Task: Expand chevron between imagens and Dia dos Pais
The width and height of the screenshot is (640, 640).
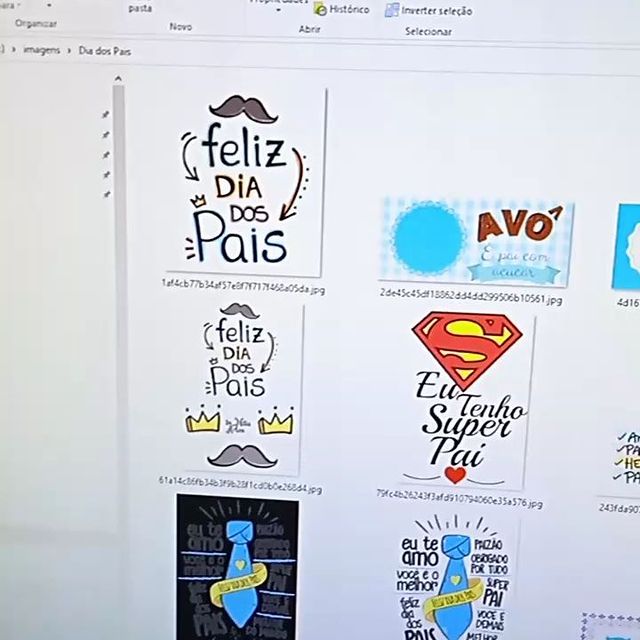Action: 71,50
